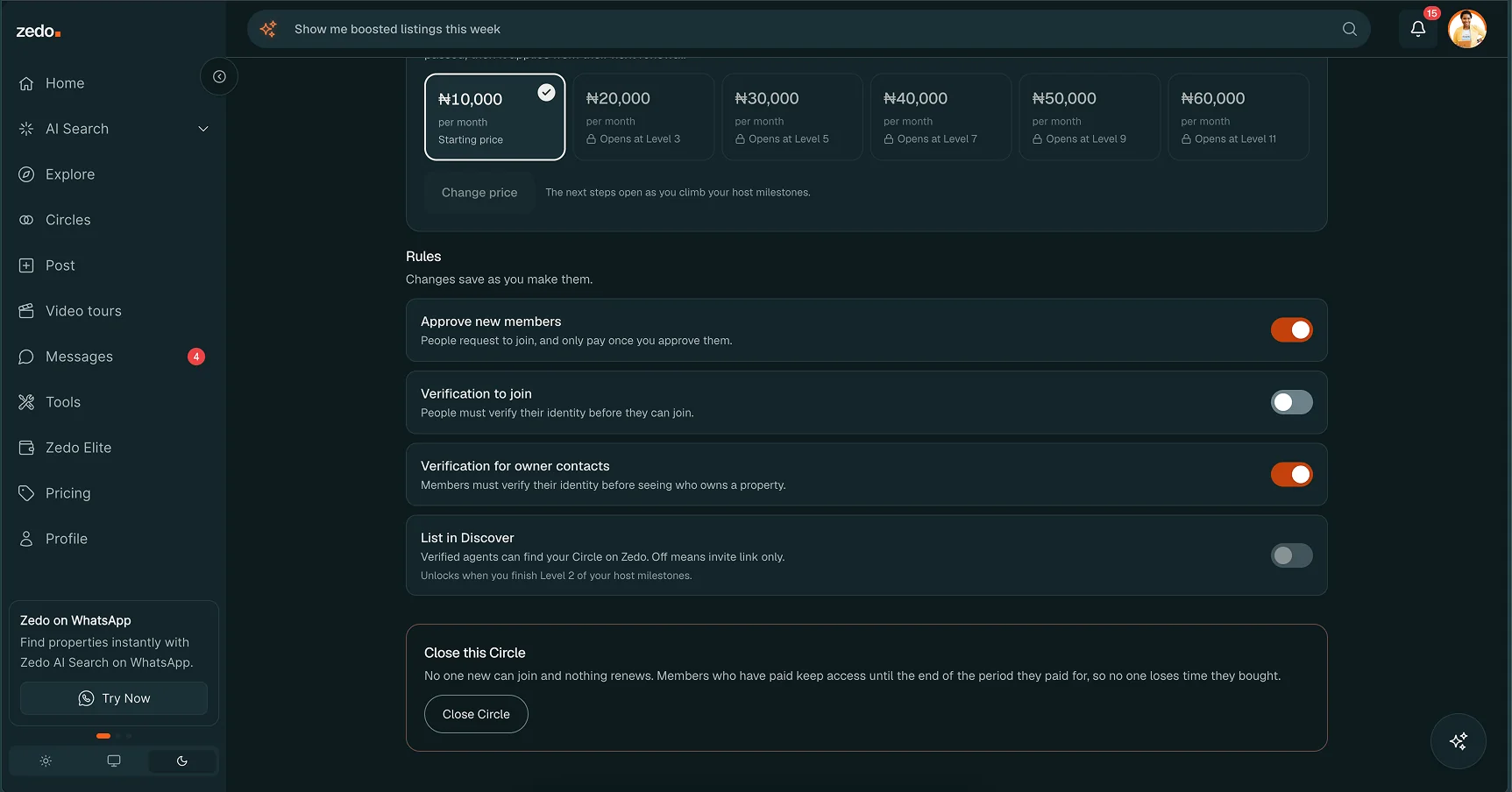Select the ₦30,000 per month card
The image size is (1512, 792).
(x=792, y=117)
